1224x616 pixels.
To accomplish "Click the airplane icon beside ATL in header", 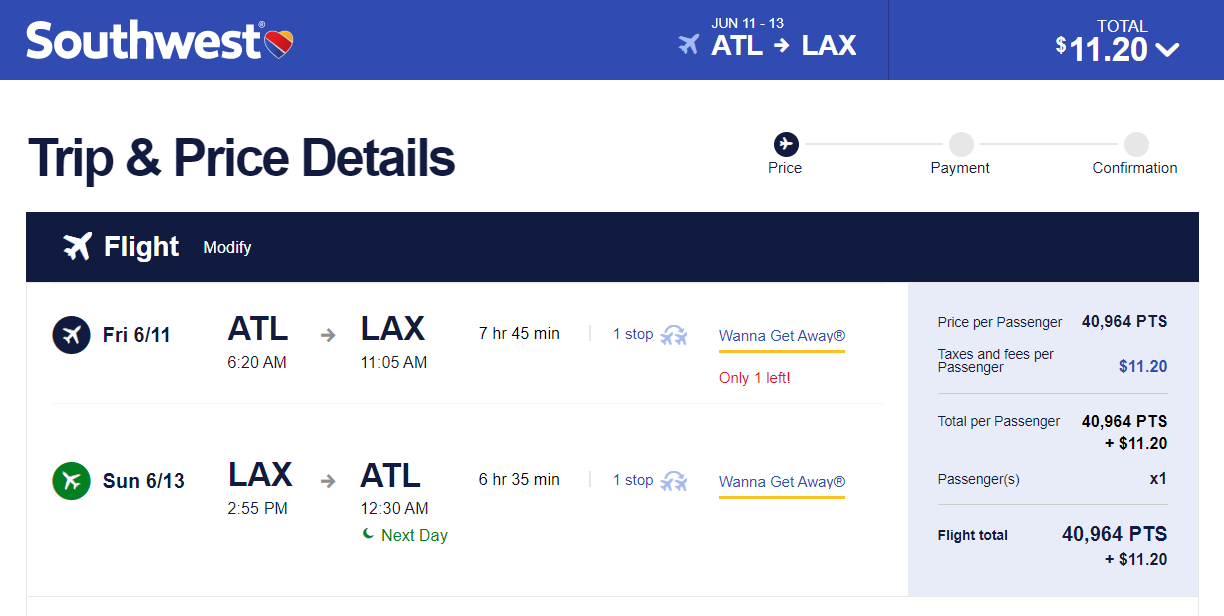I will 688,45.
